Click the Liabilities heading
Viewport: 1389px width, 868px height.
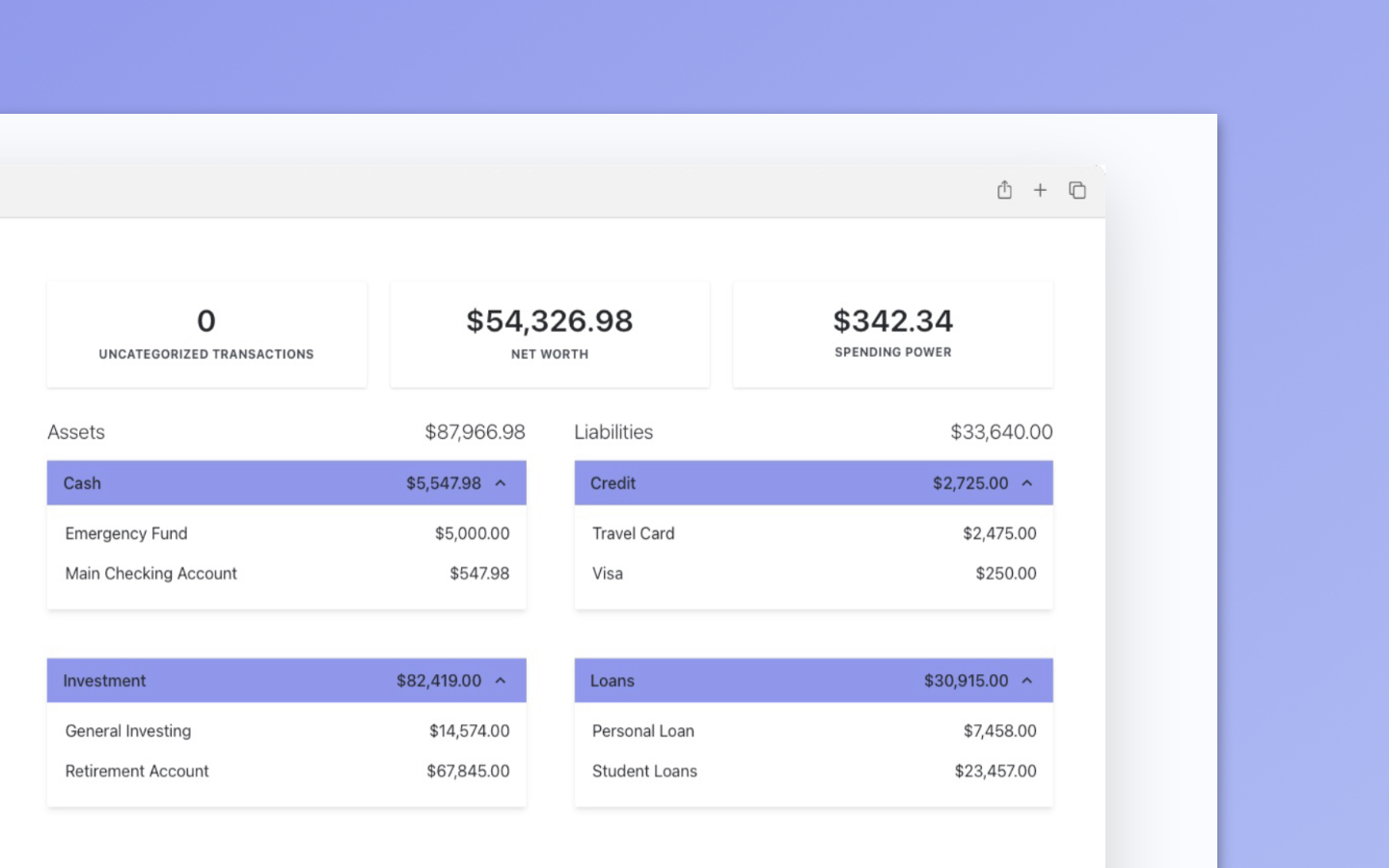point(613,432)
